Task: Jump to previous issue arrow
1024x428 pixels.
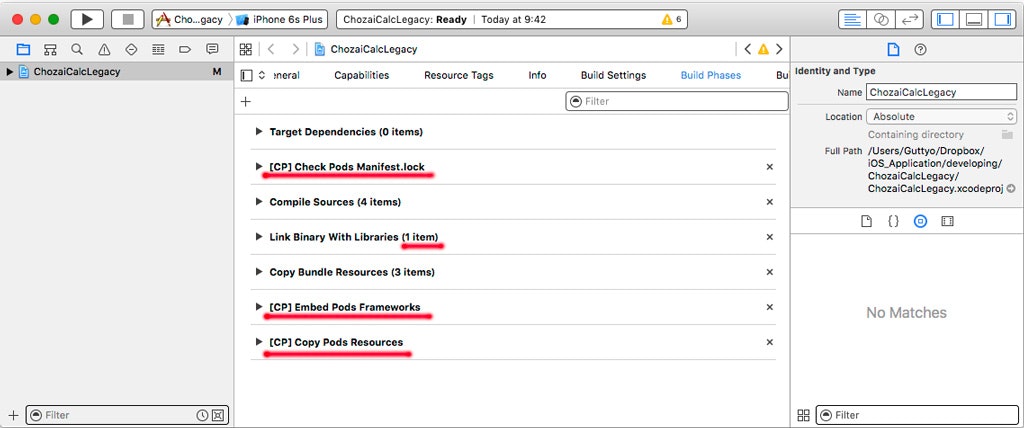Action: tap(748, 49)
